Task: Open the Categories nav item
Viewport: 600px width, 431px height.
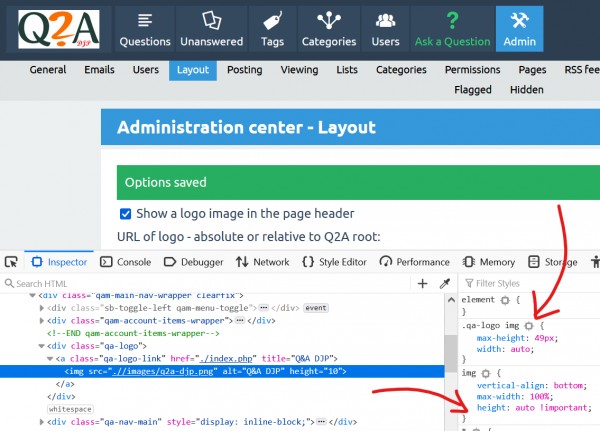Action: point(329,29)
